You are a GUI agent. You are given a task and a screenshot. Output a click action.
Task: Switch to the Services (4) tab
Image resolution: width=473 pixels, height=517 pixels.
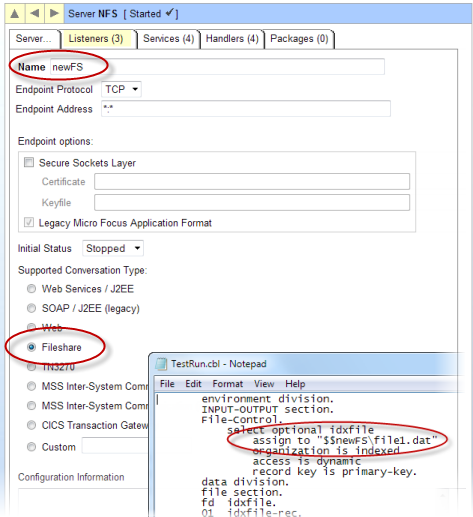[x=168, y=39]
